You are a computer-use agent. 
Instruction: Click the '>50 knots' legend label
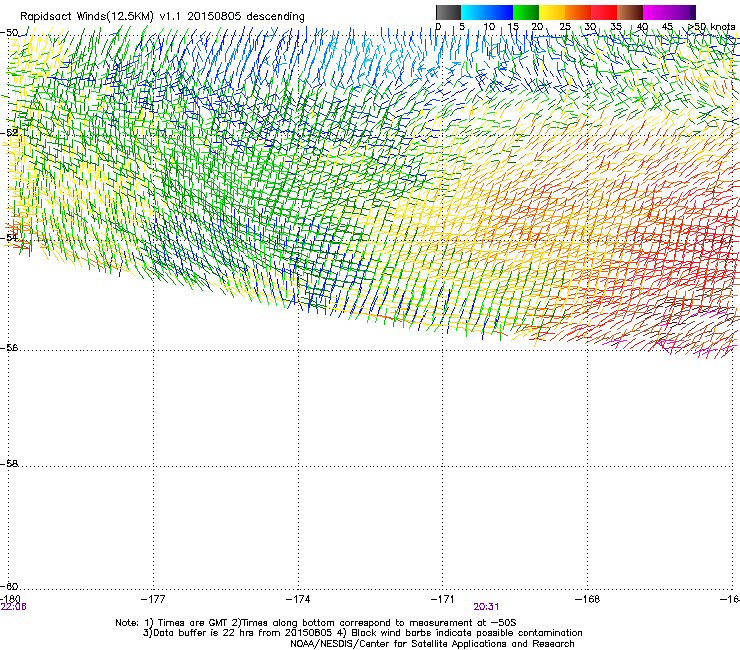712,27
